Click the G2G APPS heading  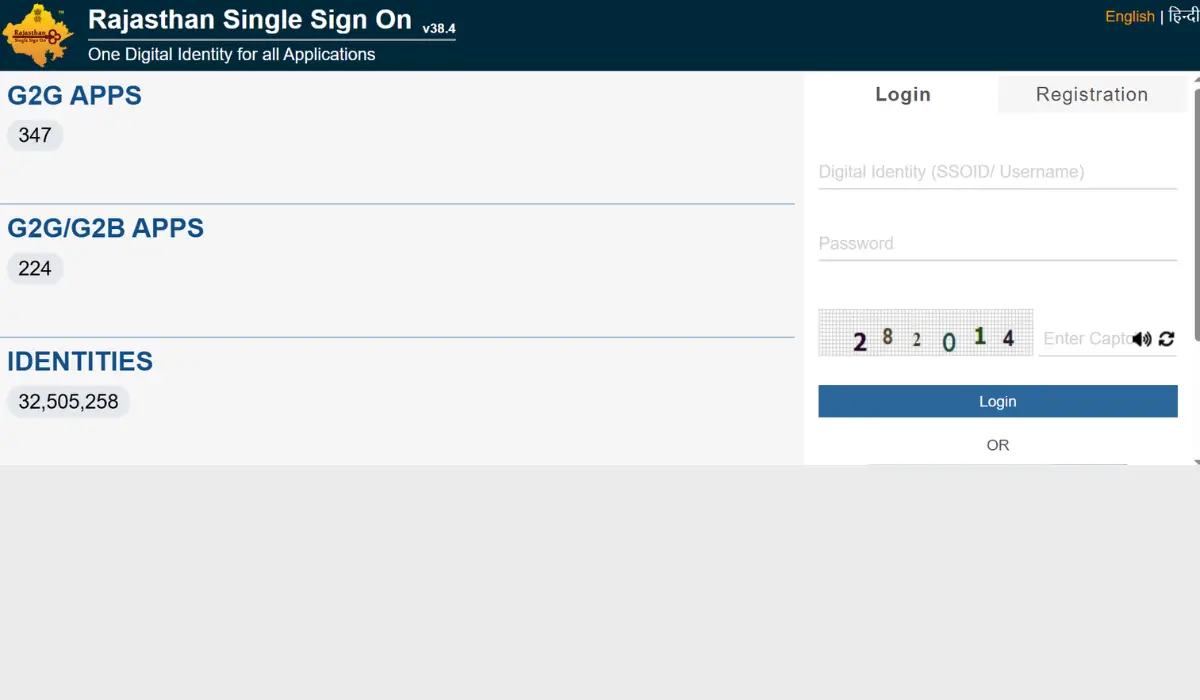coord(75,96)
